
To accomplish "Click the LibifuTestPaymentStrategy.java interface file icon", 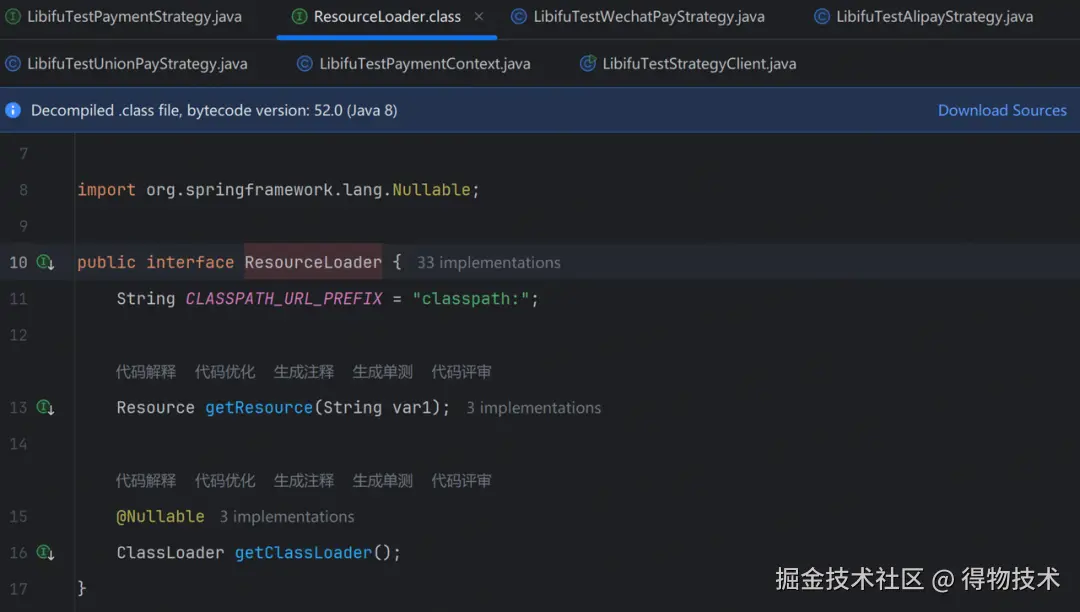I will [13, 17].
